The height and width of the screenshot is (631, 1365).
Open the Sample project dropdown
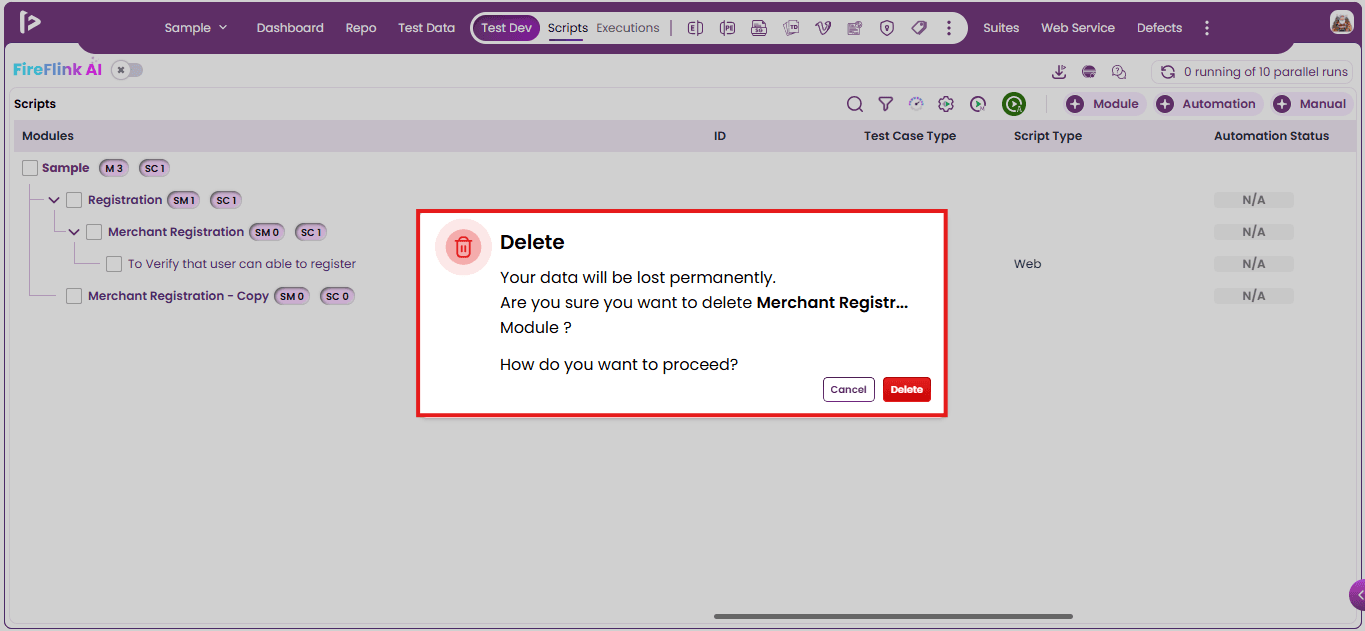point(196,28)
